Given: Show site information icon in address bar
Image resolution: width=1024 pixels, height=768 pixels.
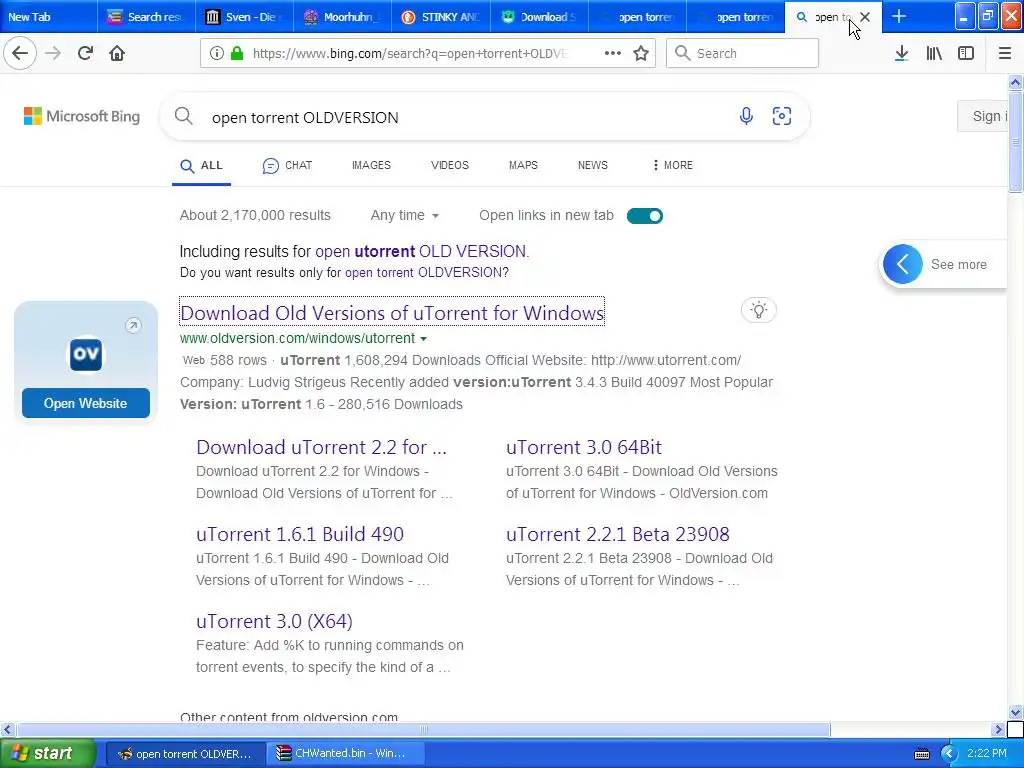Looking at the screenshot, I should pyautogui.click(x=217, y=53).
